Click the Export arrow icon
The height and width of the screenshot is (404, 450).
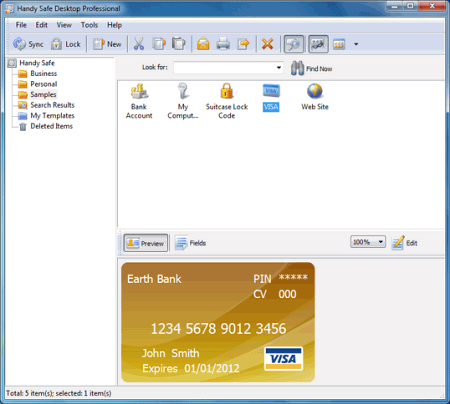click(243, 44)
